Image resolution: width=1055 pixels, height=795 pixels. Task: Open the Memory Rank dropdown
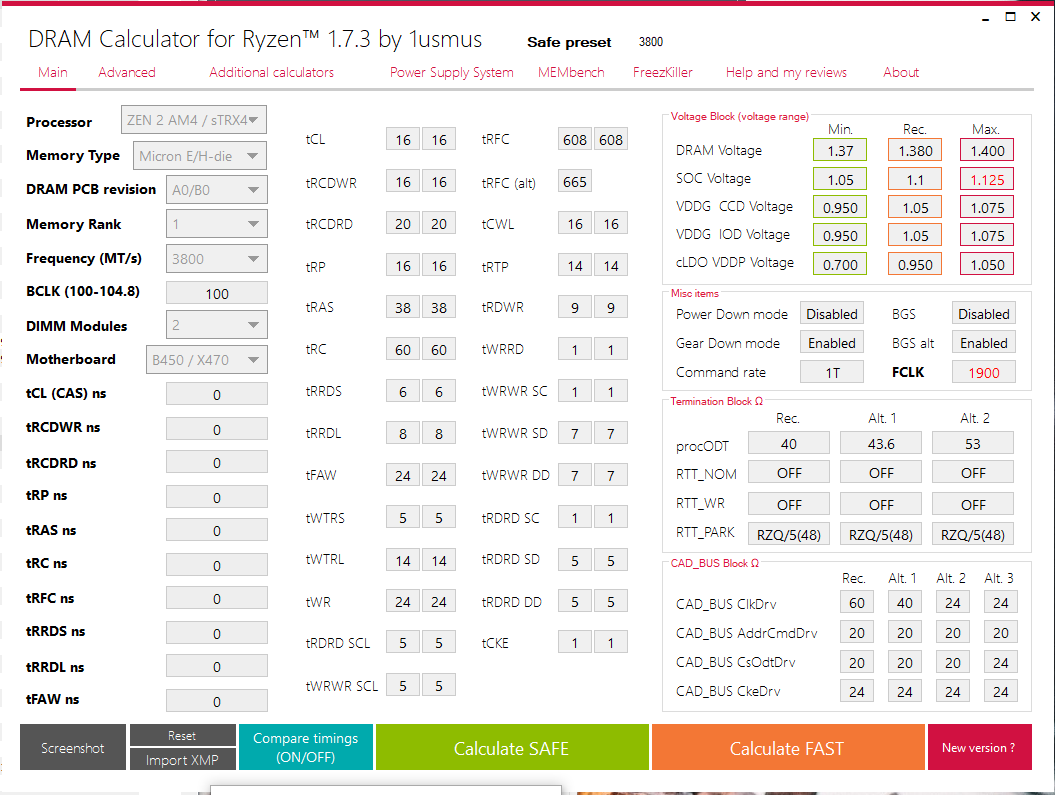pos(217,224)
